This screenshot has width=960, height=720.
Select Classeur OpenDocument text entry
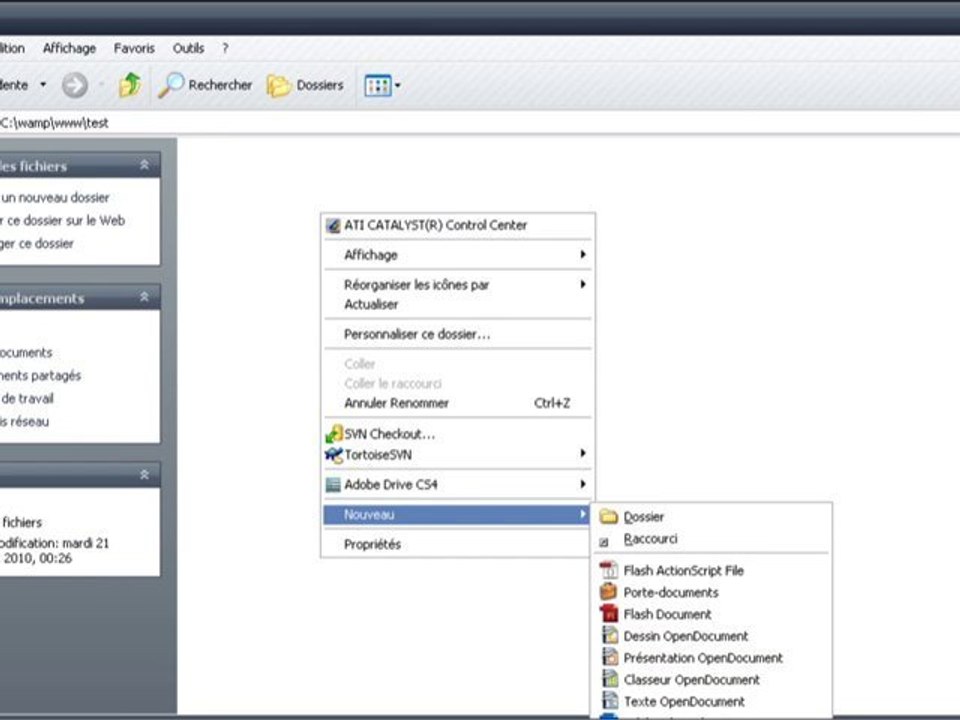691,680
